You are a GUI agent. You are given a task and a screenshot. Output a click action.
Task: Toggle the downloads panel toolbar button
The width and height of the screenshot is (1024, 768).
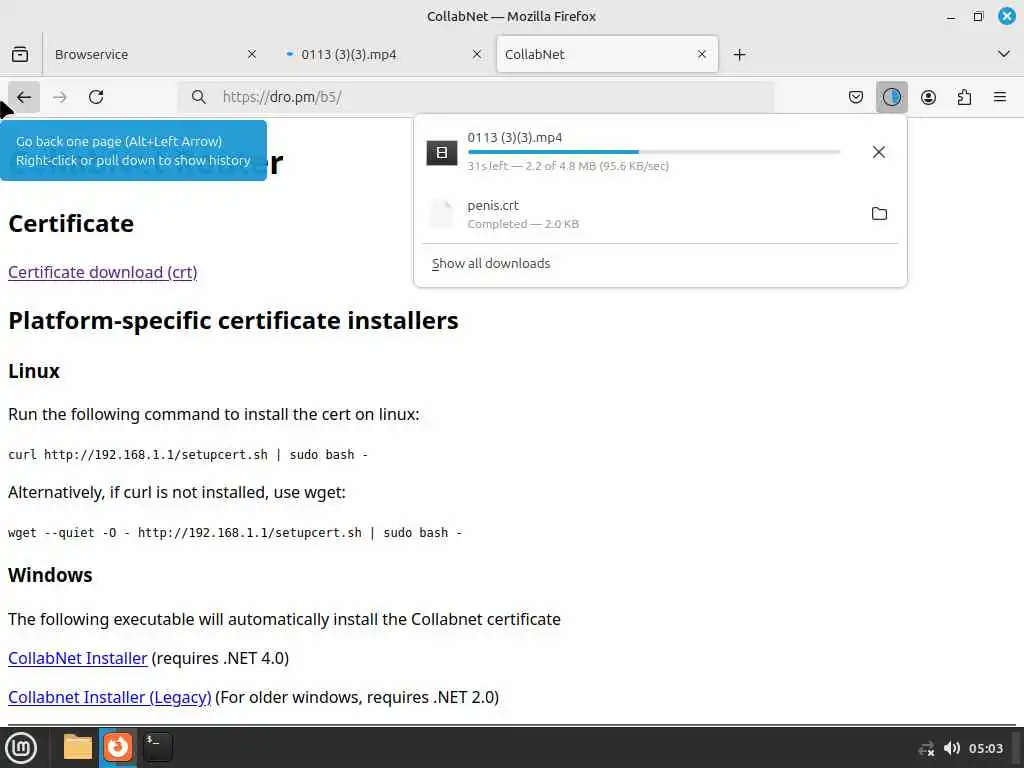coord(892,97)
